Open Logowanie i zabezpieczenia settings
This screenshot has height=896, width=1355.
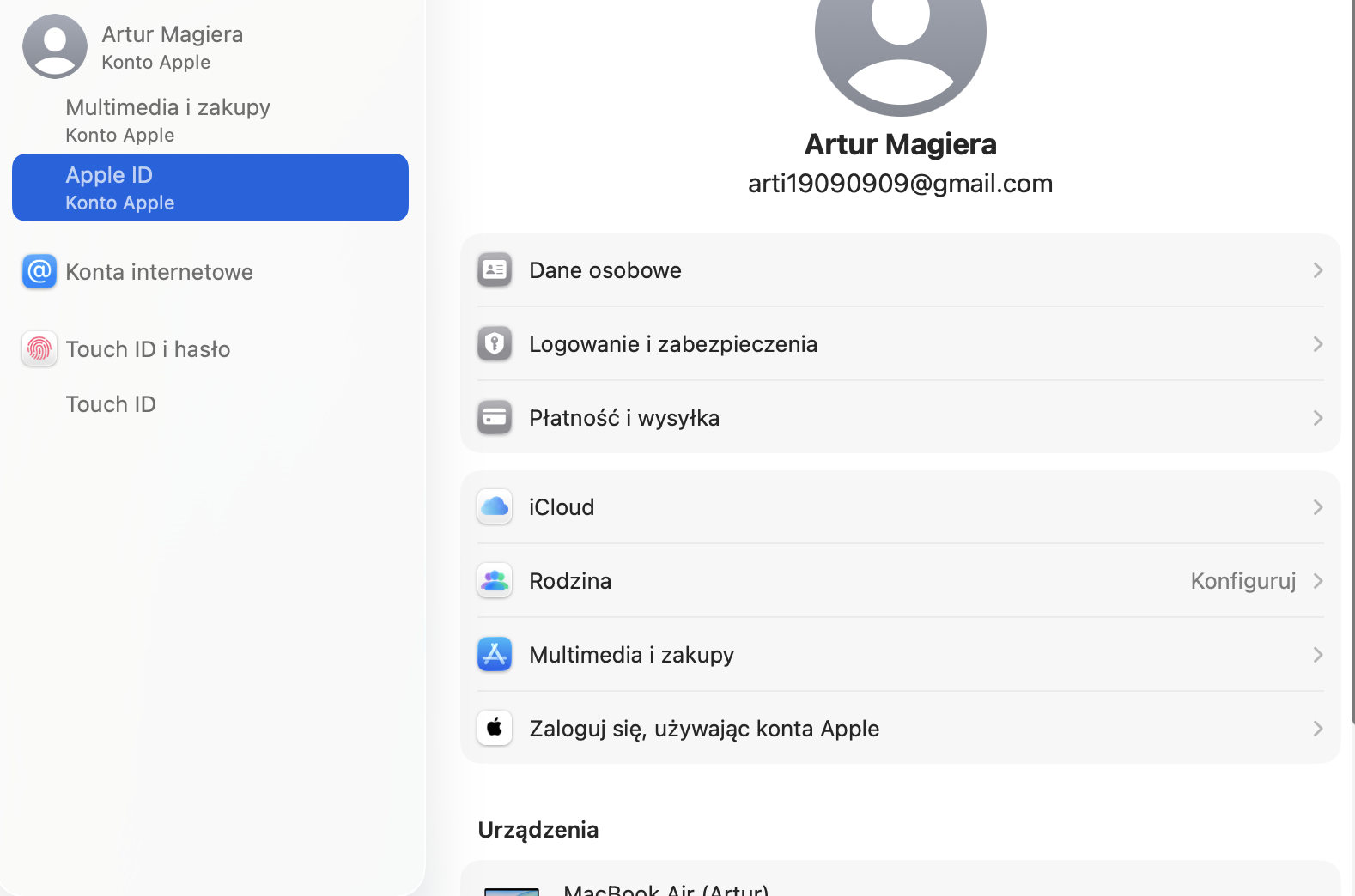900,344
